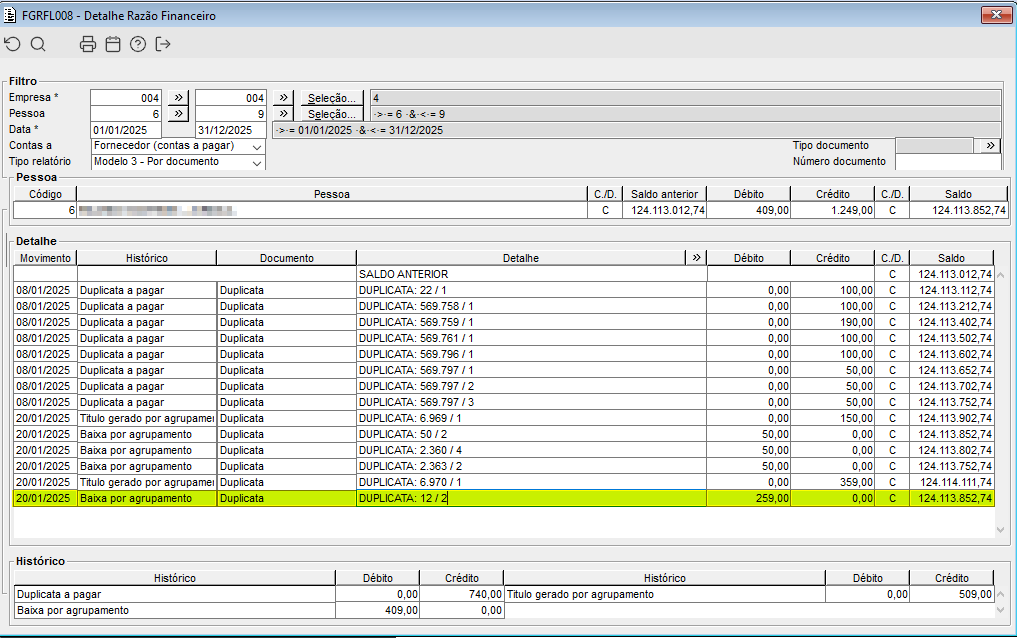Click the Empresa Seleção button

click(x=331, y=98)
